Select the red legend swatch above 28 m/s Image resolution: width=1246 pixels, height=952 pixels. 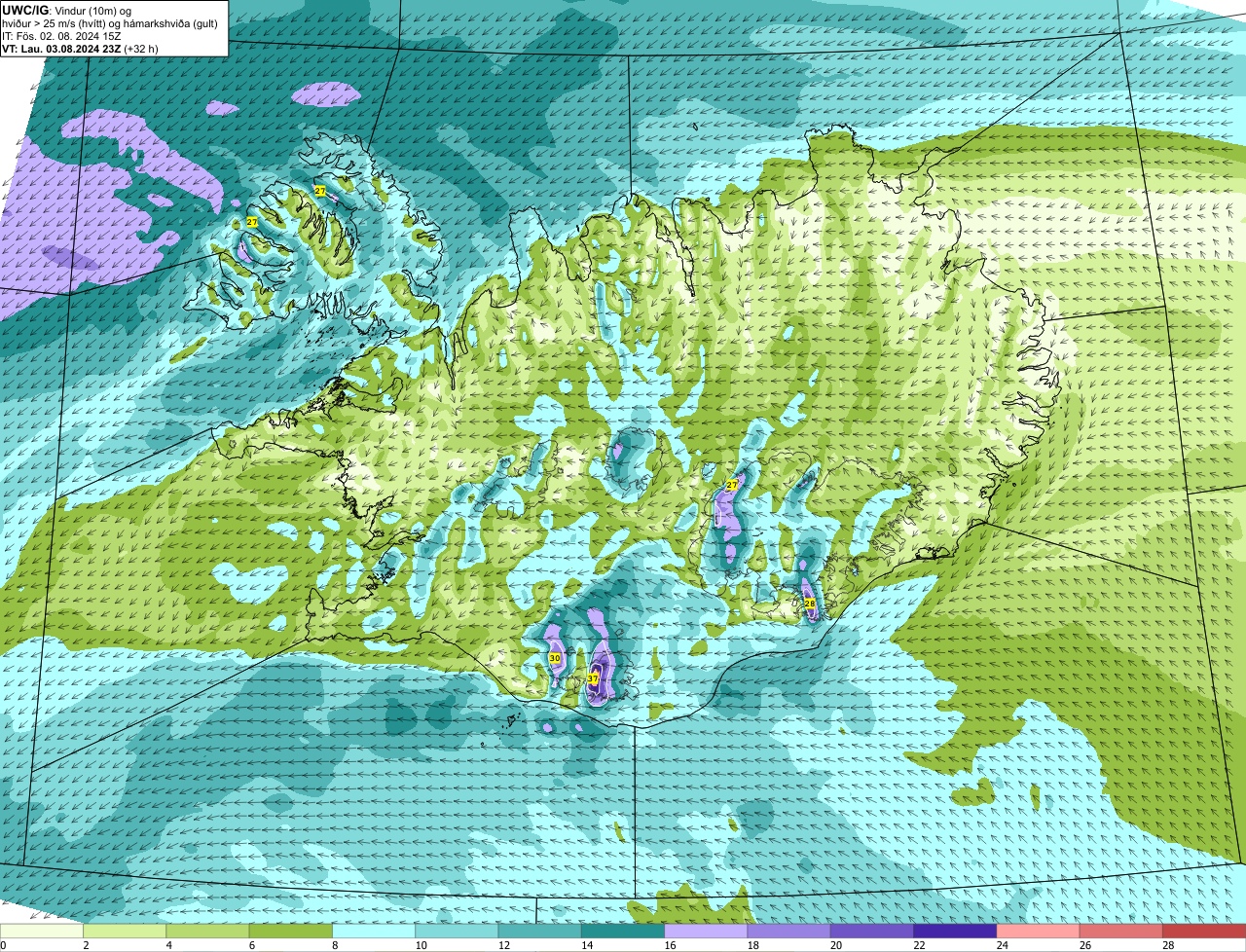[x=1204, y=932]
